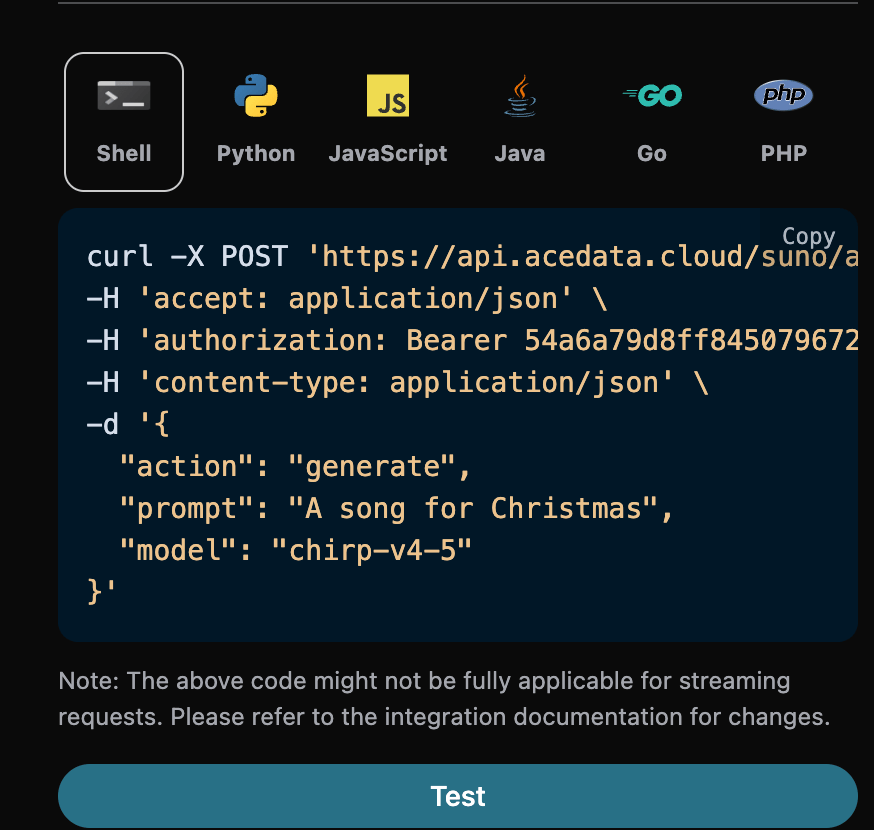This screenshot has width=874, height=830.
Task: Choose the Java tab label
Action: click(520, 154)
